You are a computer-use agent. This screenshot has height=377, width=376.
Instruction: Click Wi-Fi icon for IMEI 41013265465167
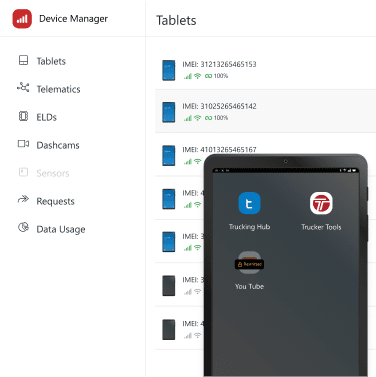tap(198, 161)
